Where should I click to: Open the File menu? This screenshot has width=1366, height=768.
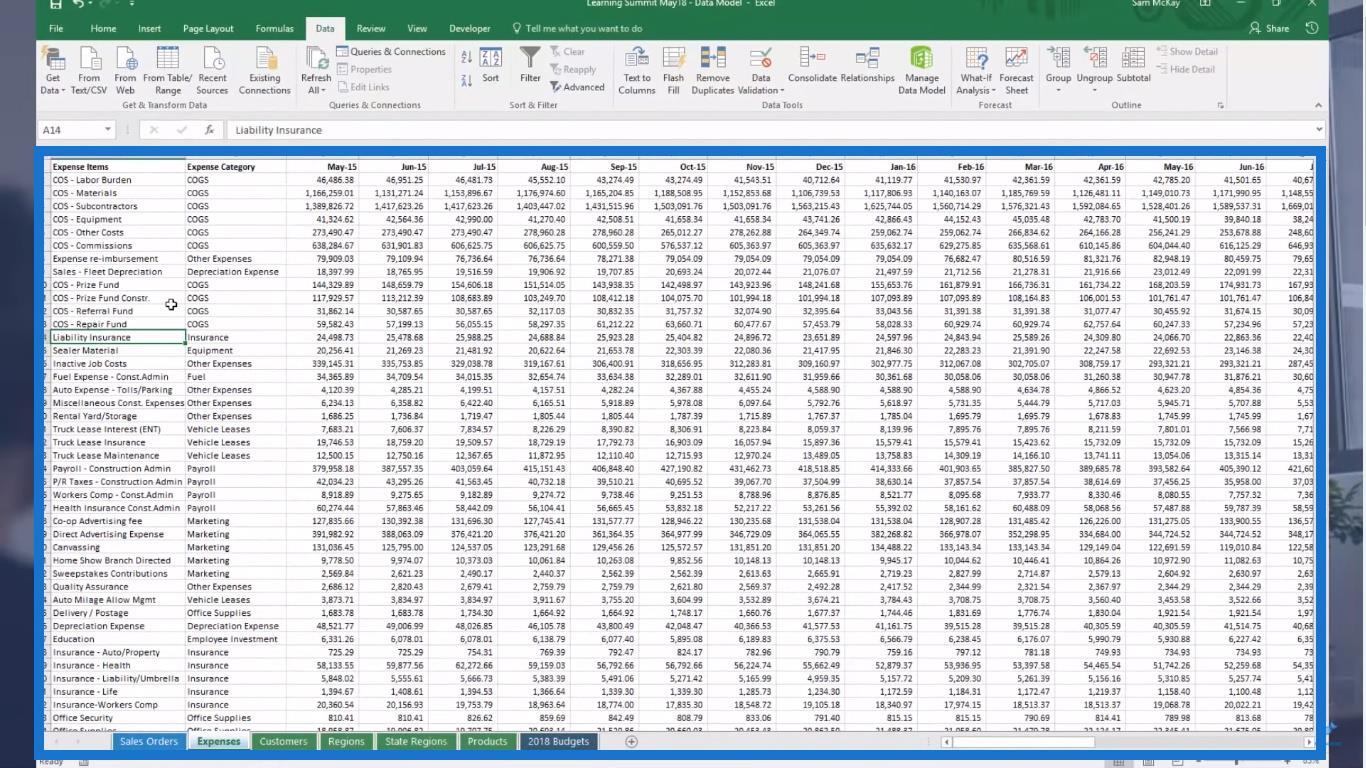[x=56, y=29]
